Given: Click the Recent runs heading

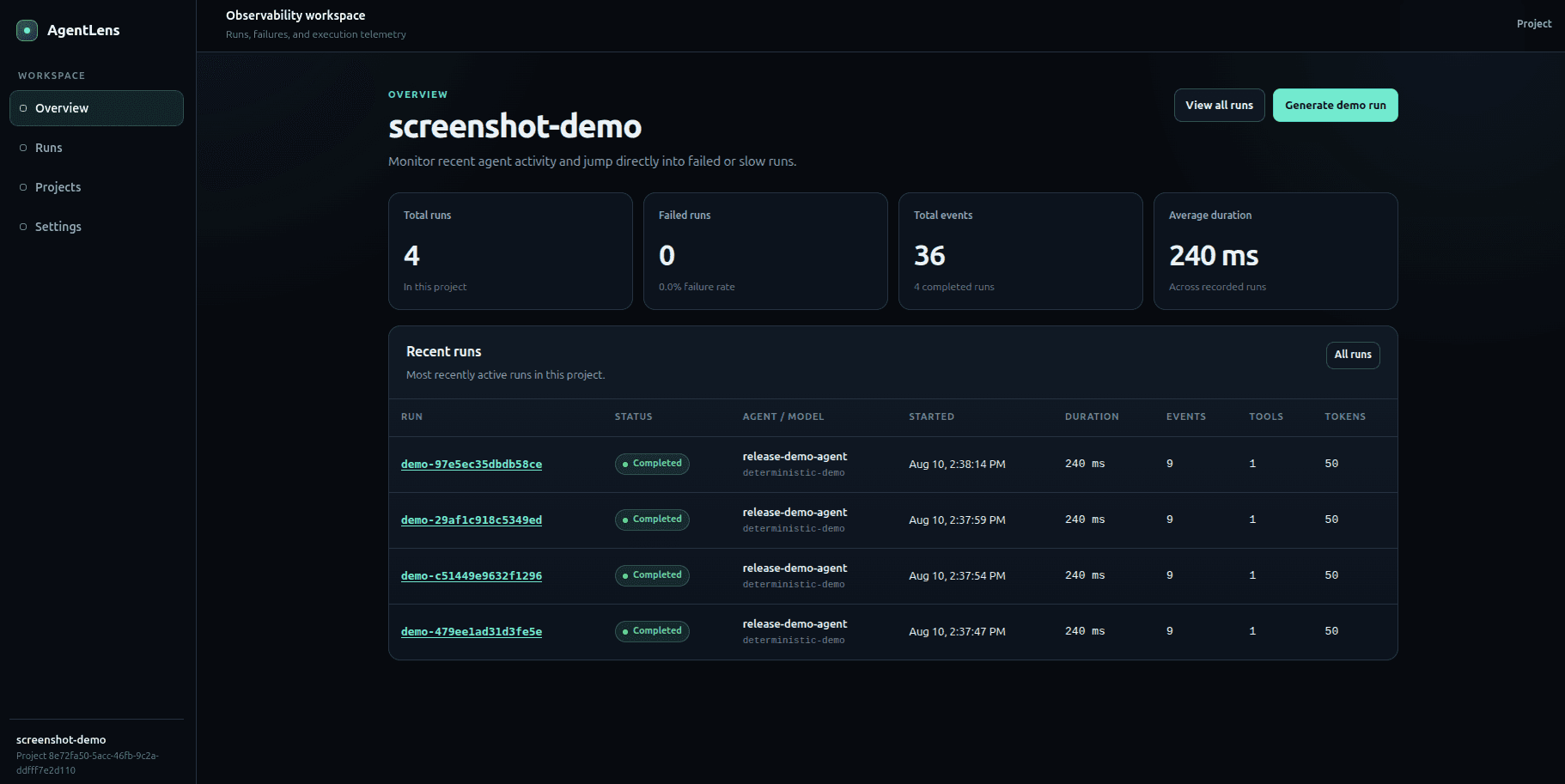Looking at the screenshot, I should tap(443, 352).
